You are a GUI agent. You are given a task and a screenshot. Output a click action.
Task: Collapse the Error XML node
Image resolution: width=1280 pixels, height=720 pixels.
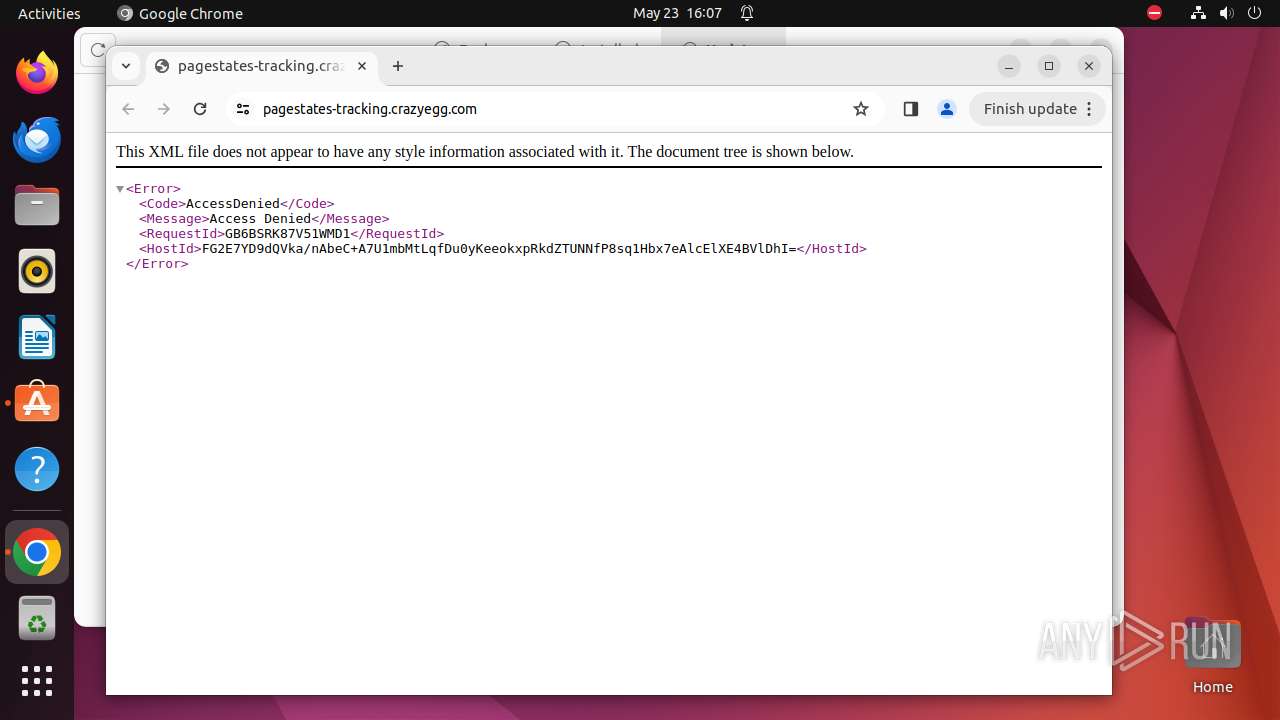coord(120,189)
